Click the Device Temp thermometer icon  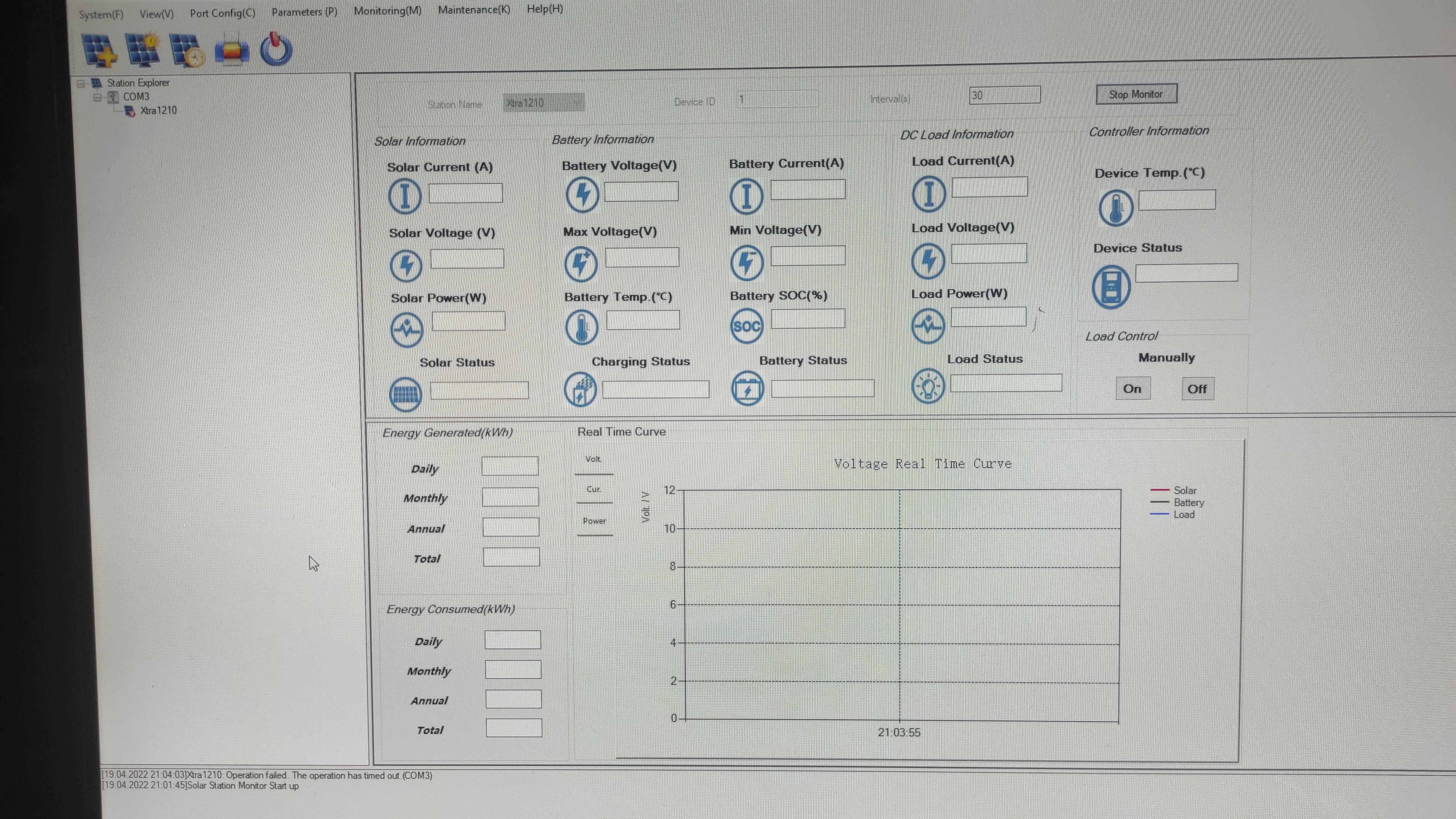click(1115, 208)
